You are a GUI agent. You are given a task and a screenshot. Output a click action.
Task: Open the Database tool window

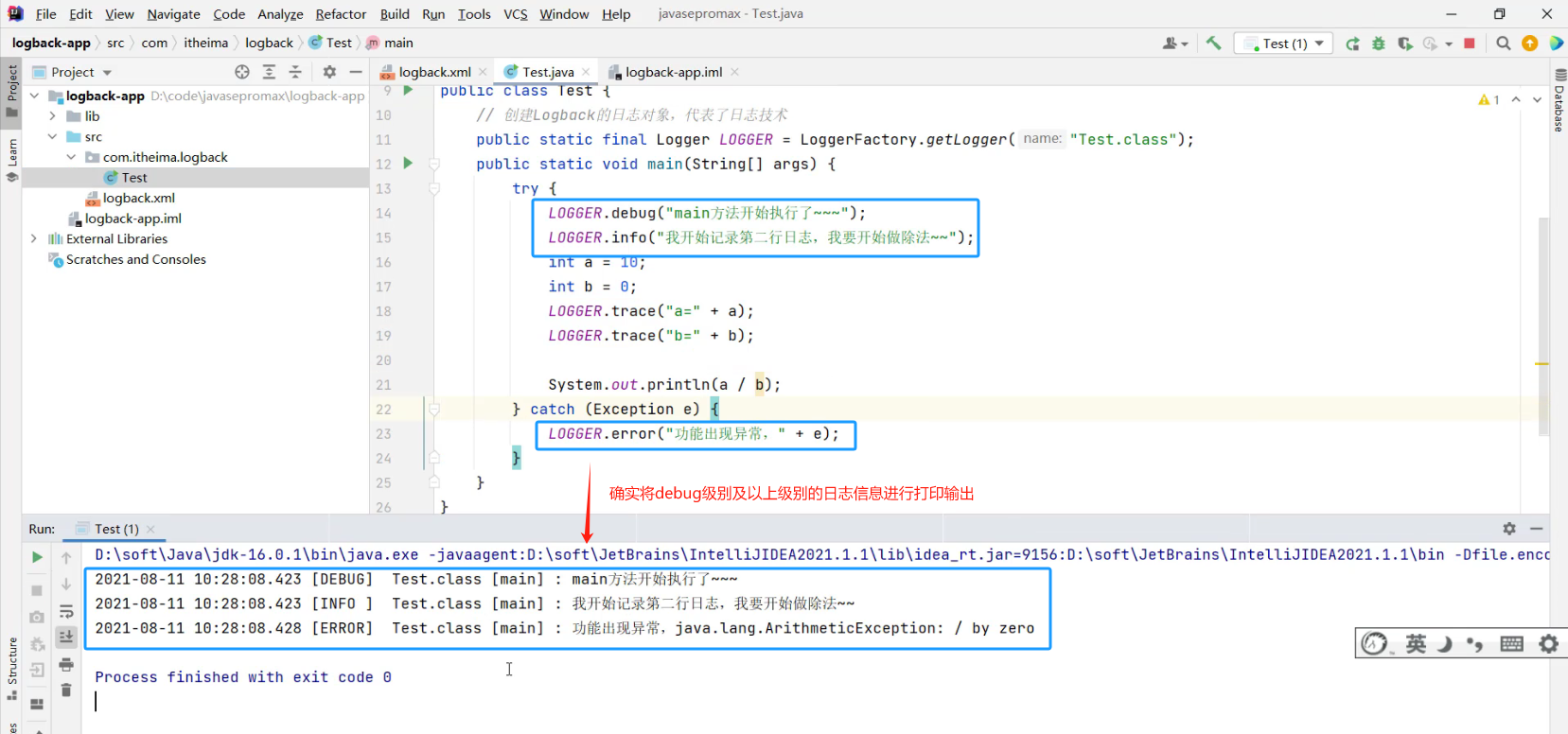click(1559, 100)
